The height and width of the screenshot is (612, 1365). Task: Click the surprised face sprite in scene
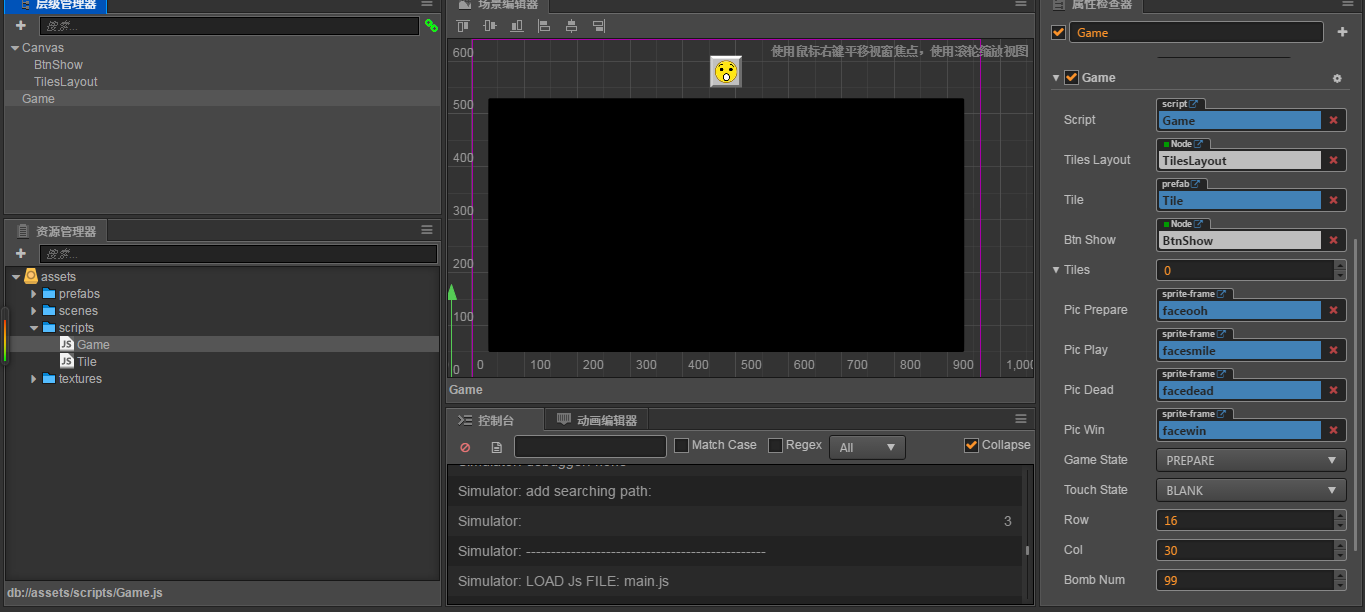[x=726, y=72]
